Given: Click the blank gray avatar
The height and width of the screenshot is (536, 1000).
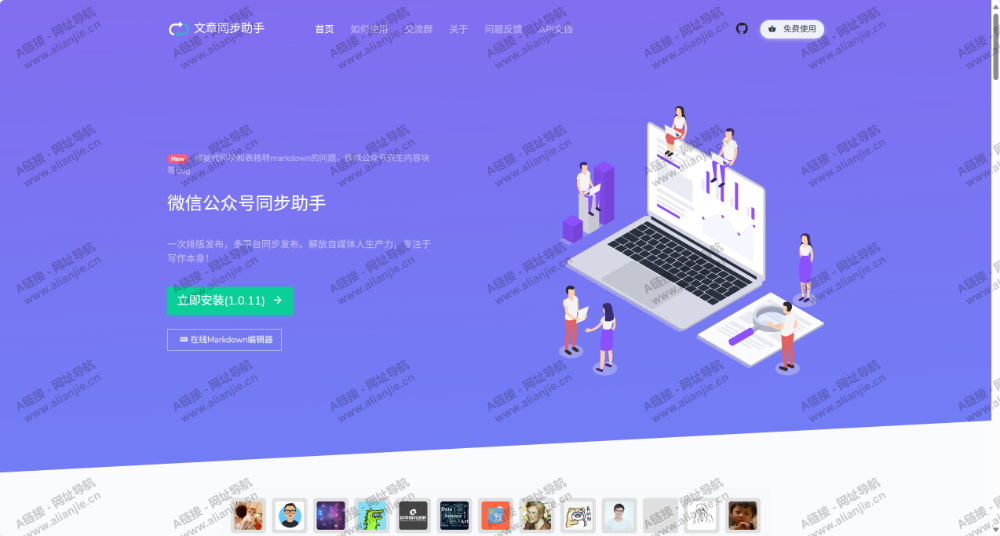Looking at the screenshot, I should click(660, 516).
